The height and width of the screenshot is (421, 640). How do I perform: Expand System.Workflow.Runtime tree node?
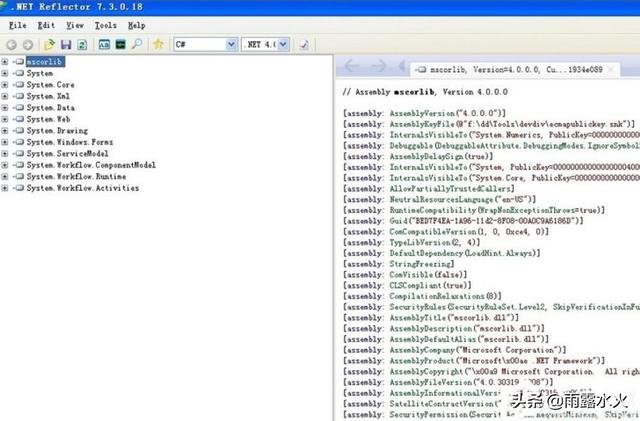[4, 176]
